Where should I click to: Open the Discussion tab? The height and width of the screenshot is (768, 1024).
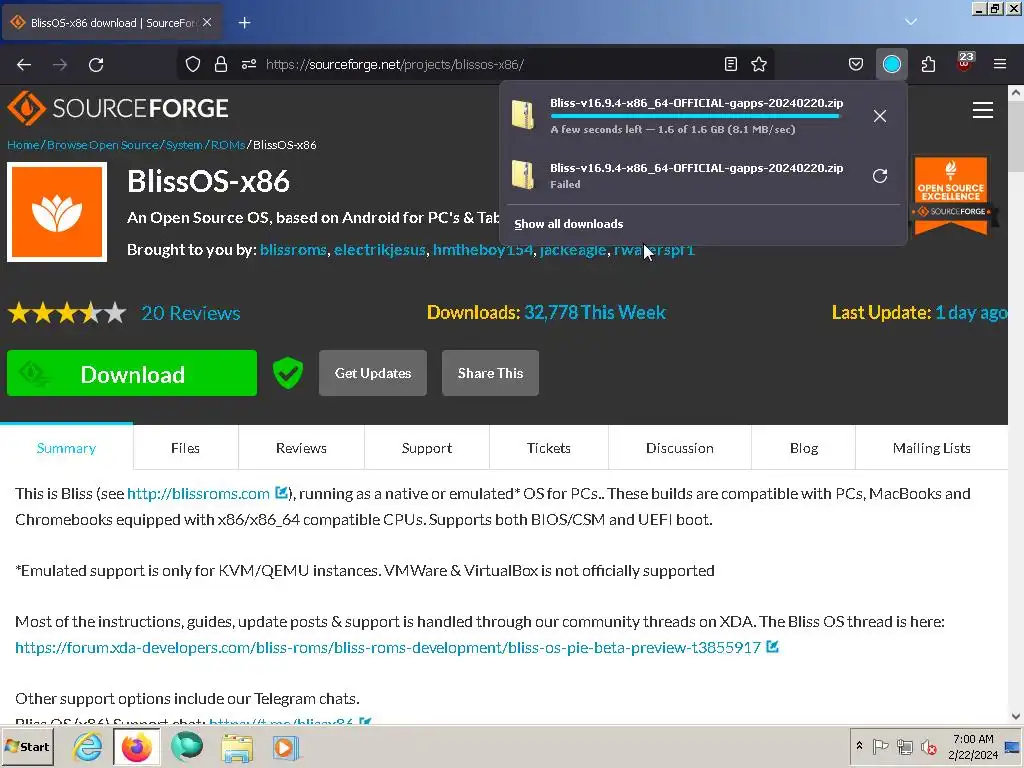(680, 448)
